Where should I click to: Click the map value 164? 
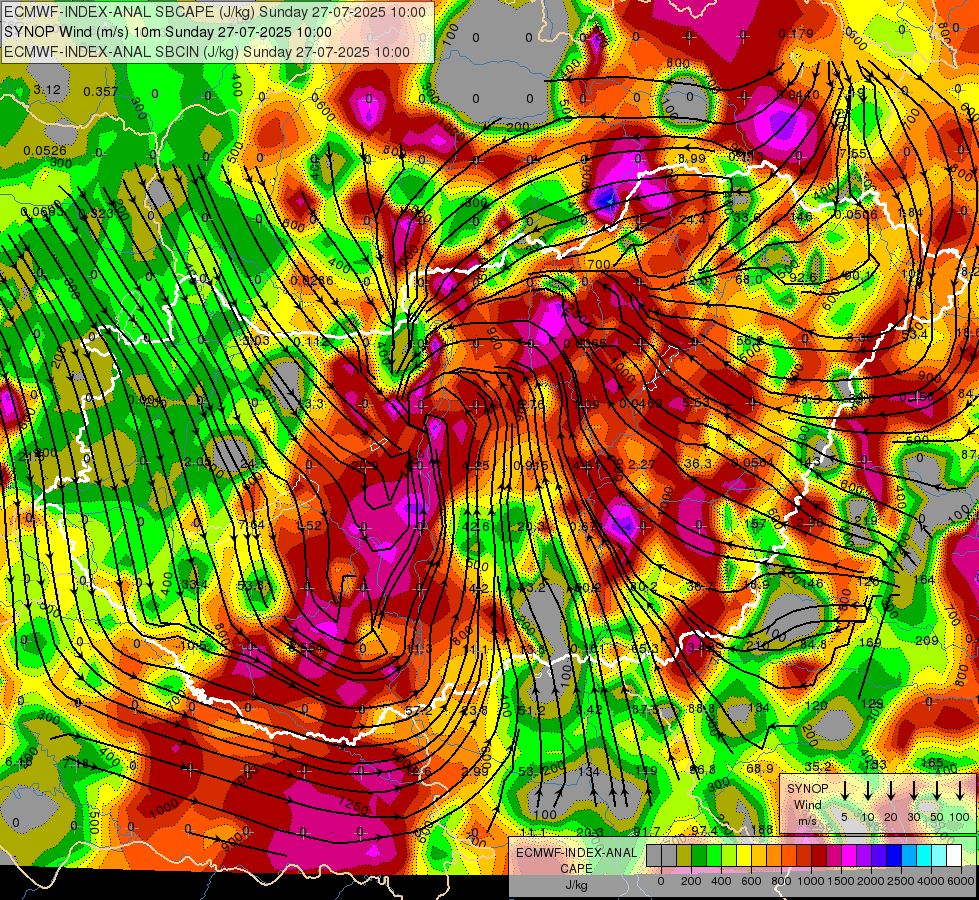pyautogui.click(x=924, y=580)
